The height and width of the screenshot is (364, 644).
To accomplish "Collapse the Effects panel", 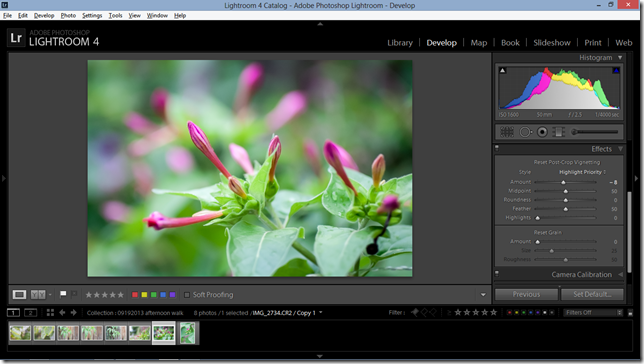I will tap(620, 149).
